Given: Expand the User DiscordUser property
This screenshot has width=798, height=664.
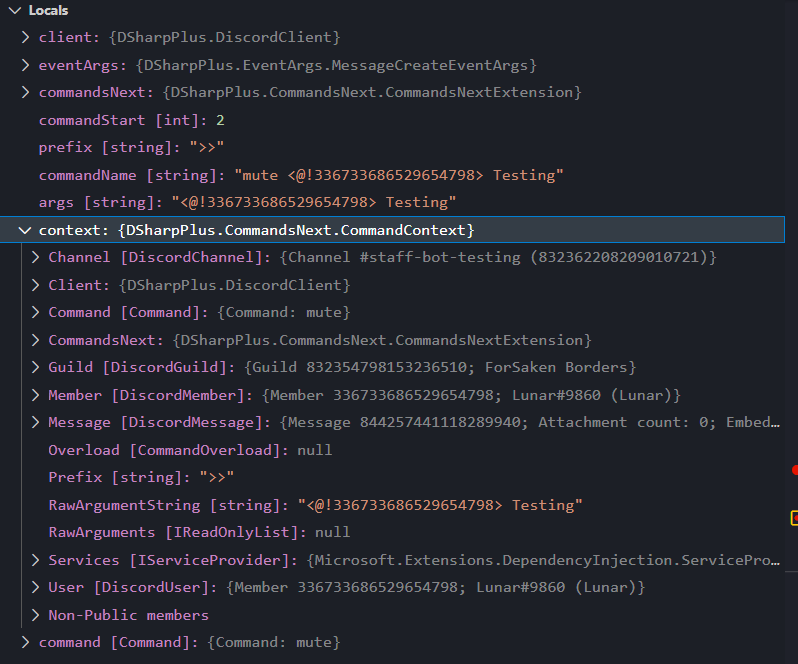Looking at the screenshot, I should [35, 587].
